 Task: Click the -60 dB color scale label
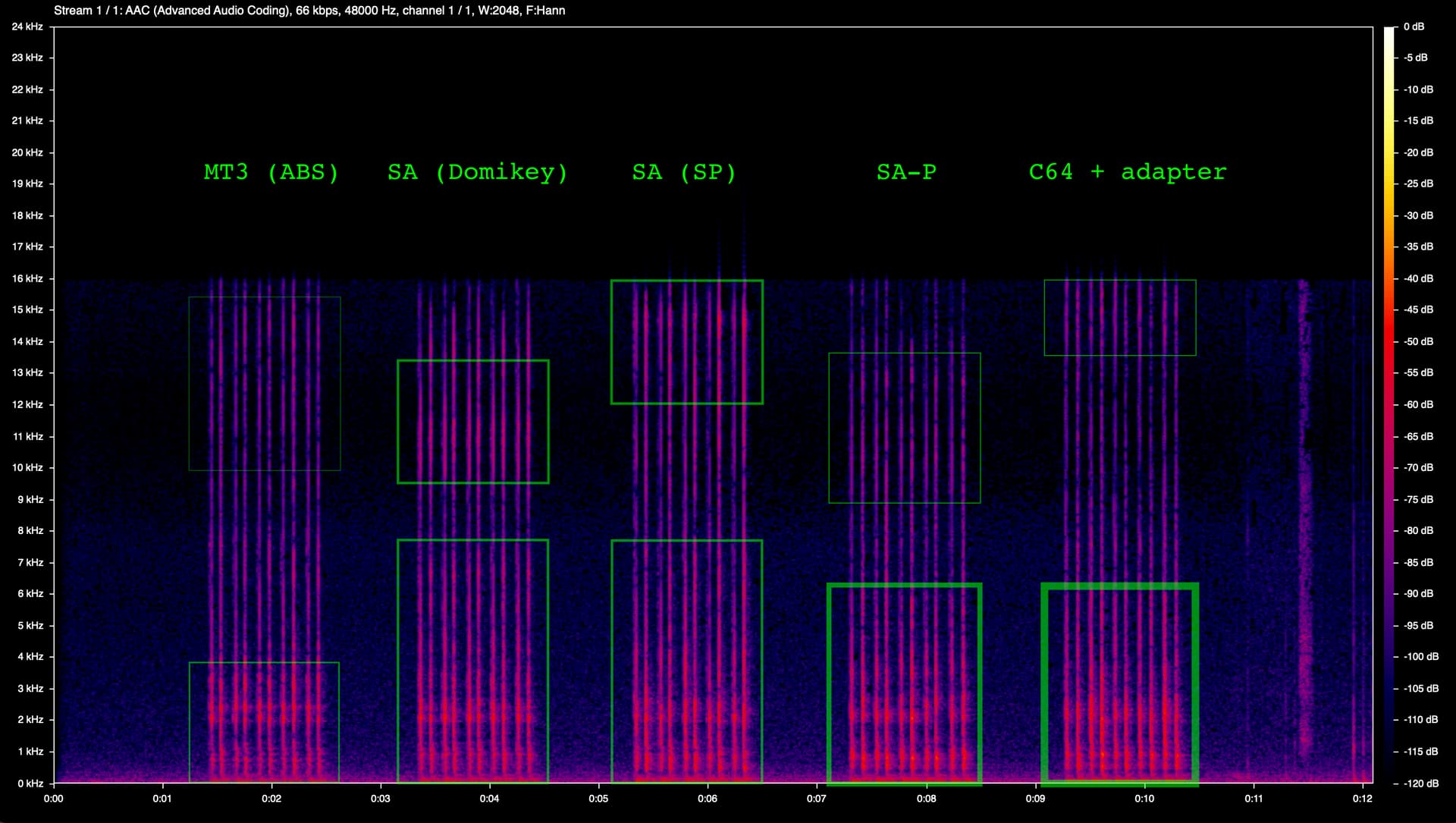1418,404
